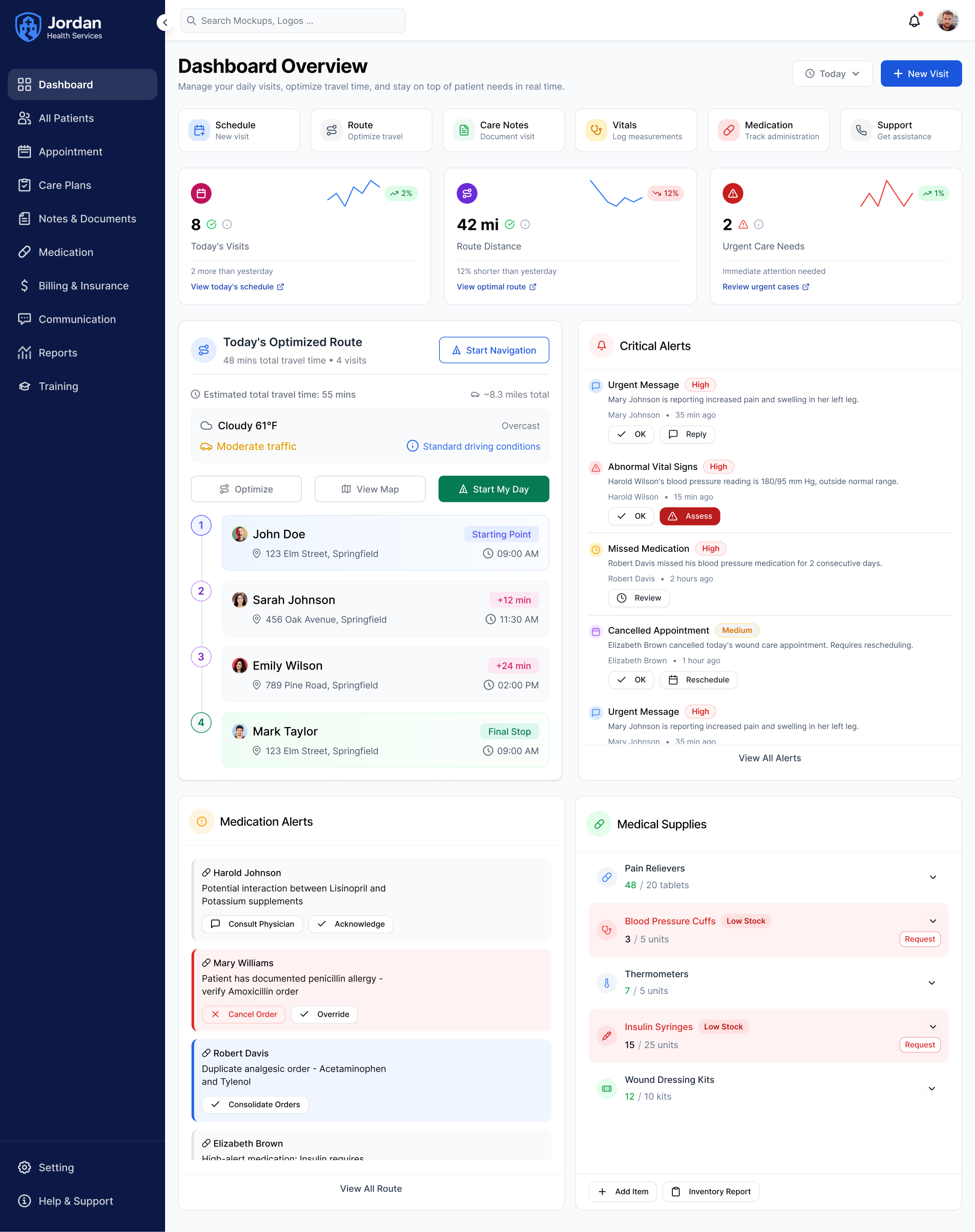
Task: Click the Support phone icon
Action: point(862,130)
